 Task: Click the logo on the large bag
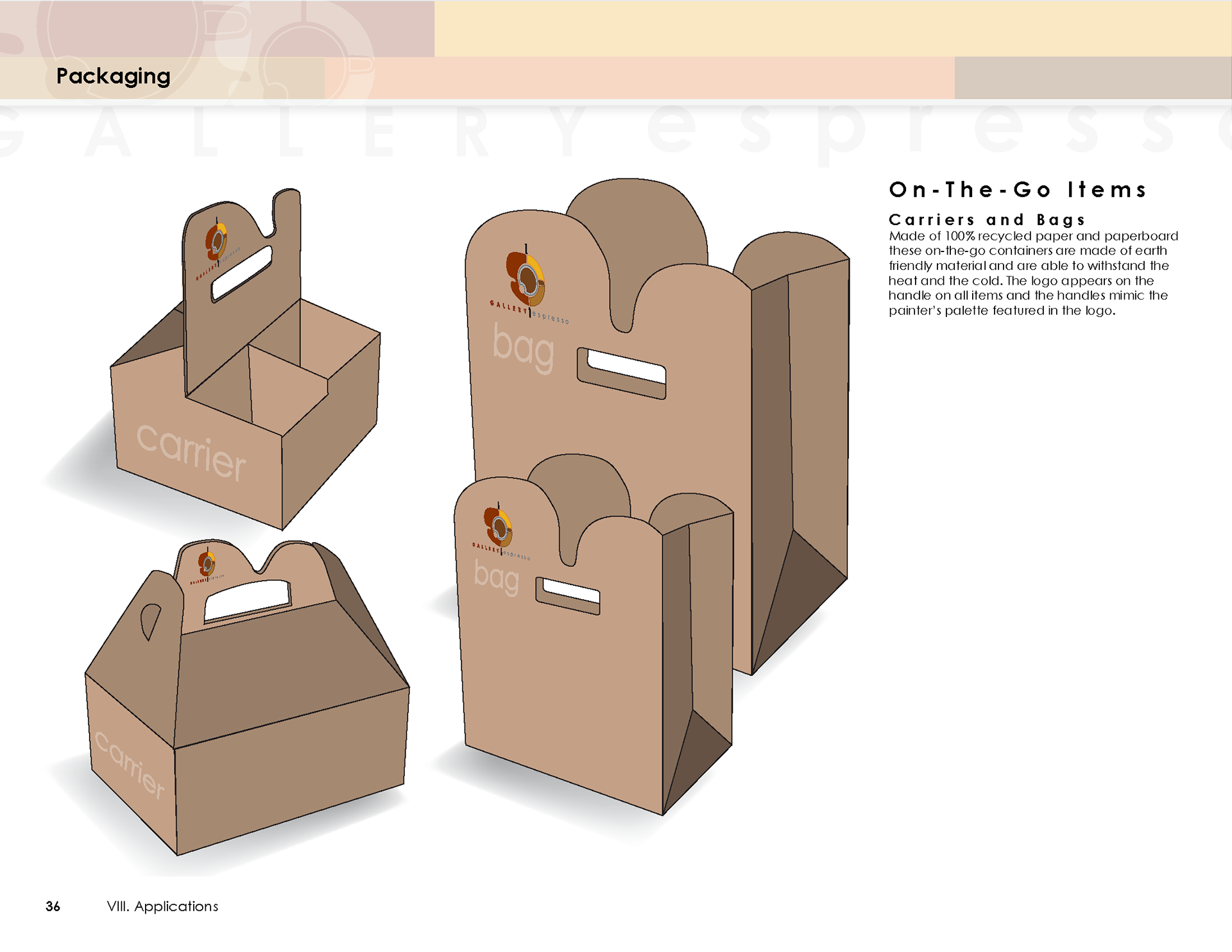point(528,284)
